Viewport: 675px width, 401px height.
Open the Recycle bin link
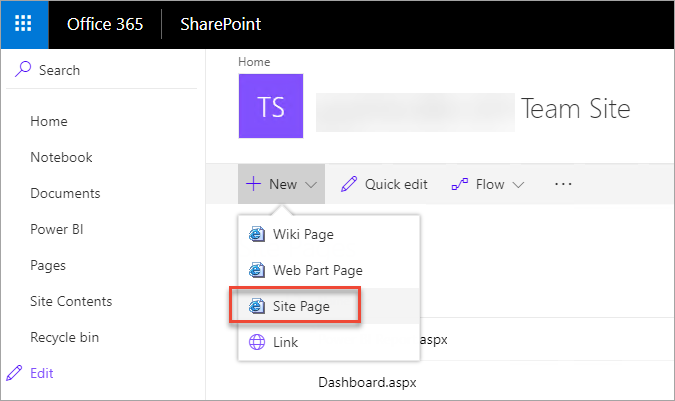(65, 337)
